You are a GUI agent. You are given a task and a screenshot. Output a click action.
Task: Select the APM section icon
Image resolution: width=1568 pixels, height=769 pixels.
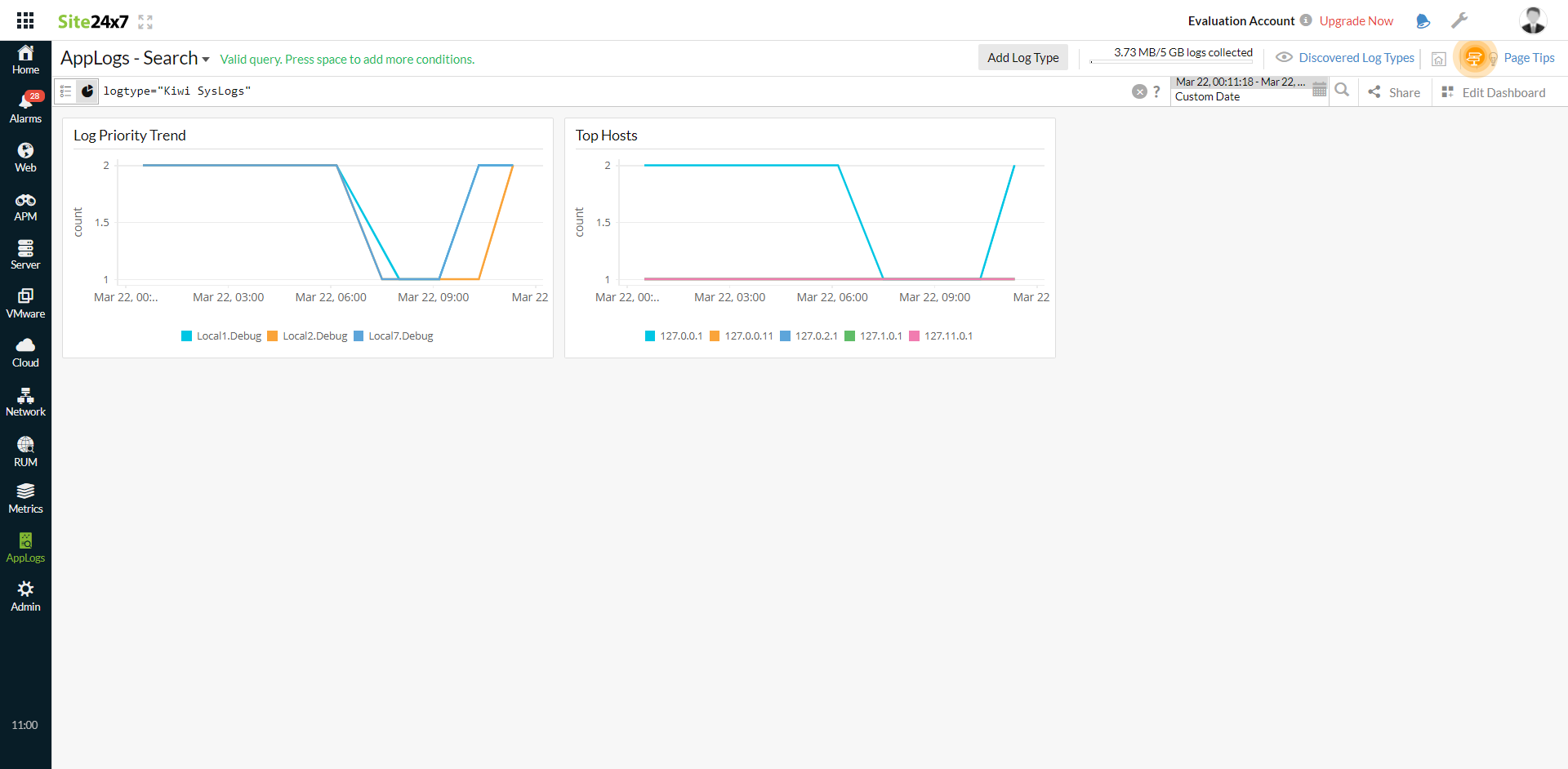coord(25,205)
